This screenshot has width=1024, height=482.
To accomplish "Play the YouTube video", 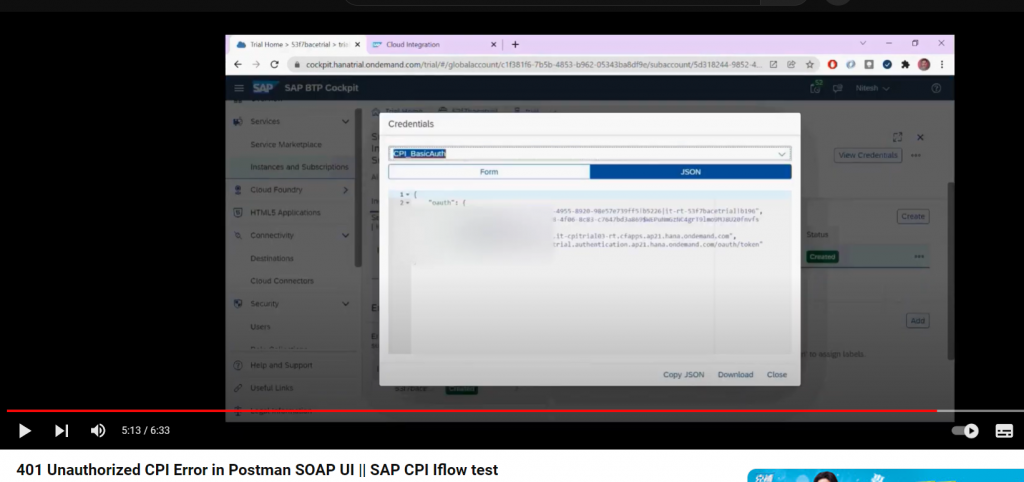I will [25, 430].
